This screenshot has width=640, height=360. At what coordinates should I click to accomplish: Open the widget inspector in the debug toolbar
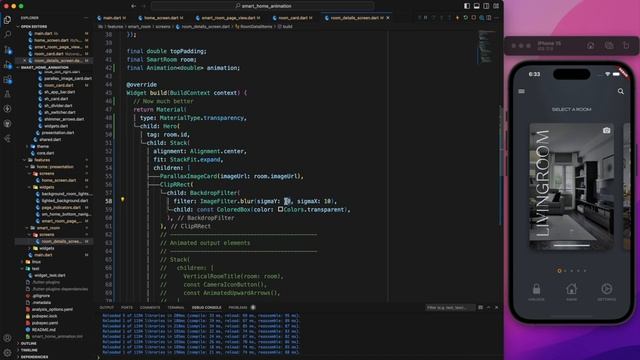[x=482, y=18]
